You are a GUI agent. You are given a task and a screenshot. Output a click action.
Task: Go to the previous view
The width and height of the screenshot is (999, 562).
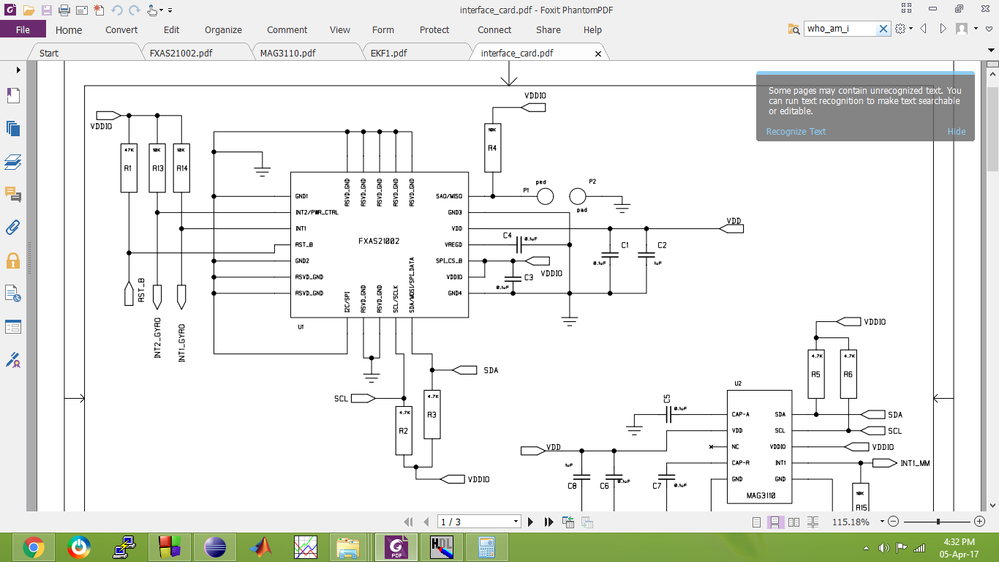pyautogui.click(x=568, y=522)
